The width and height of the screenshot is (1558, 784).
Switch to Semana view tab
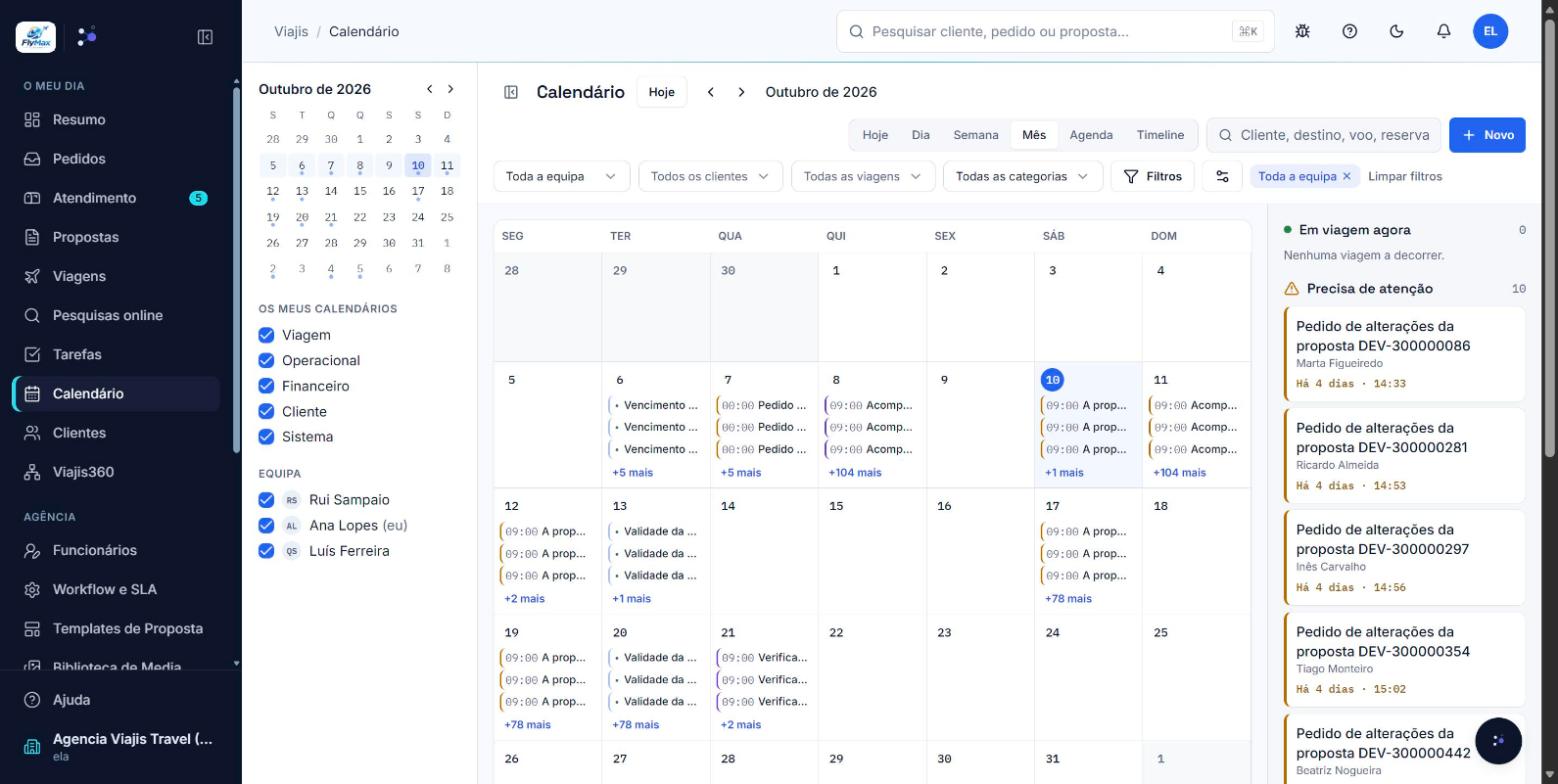[x=975, y=135]
